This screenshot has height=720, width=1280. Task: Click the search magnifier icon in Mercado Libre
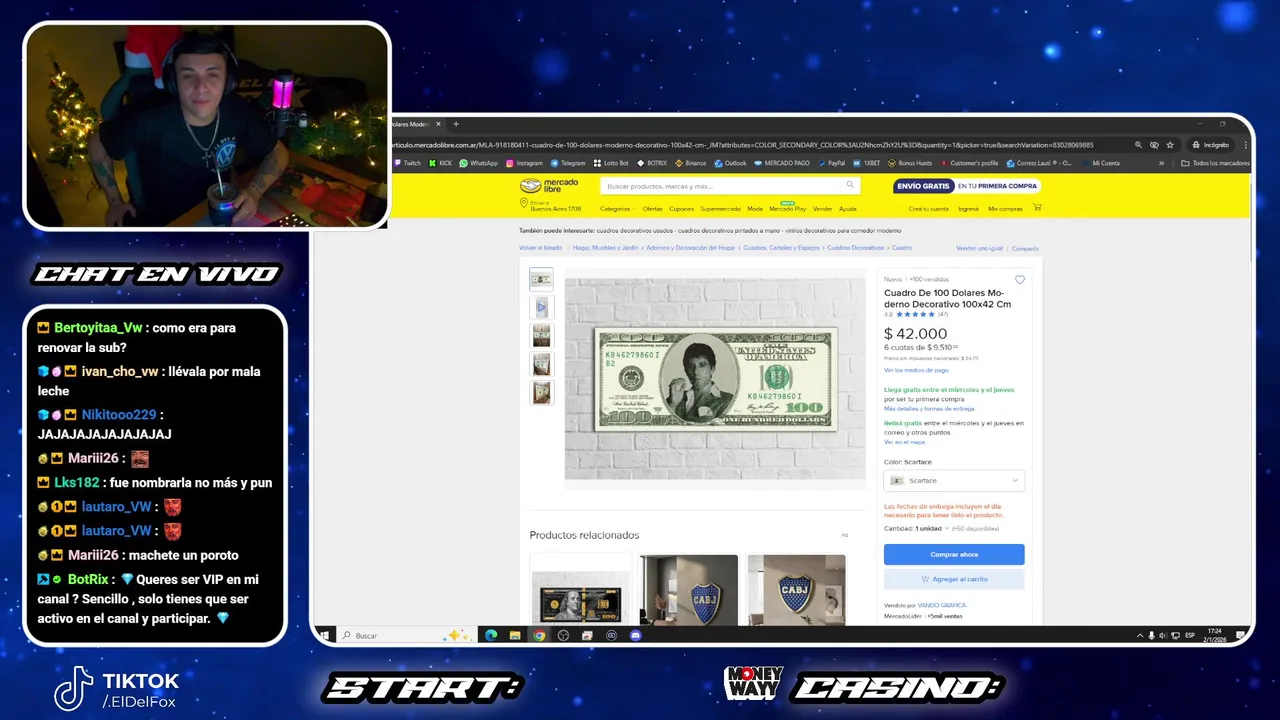coord(850,185)
